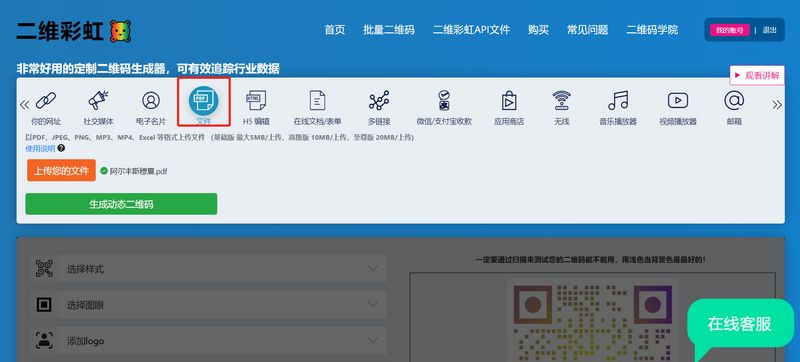Choose the 音乐播放器 music icon
The image size is (800, 362).
click(x=618, y=100)
